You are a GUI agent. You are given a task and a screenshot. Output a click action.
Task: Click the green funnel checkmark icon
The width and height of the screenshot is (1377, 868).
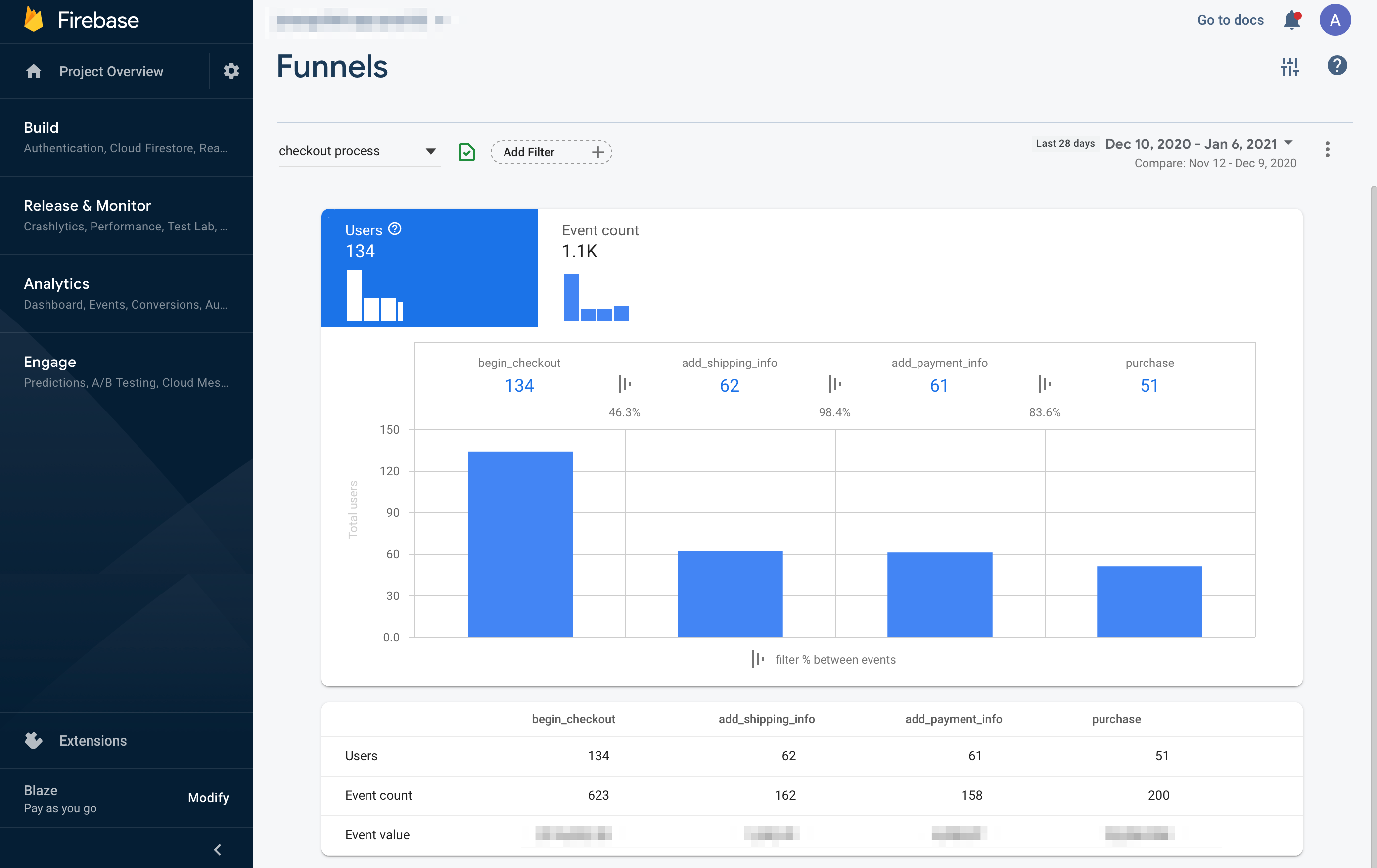[466, 152]
